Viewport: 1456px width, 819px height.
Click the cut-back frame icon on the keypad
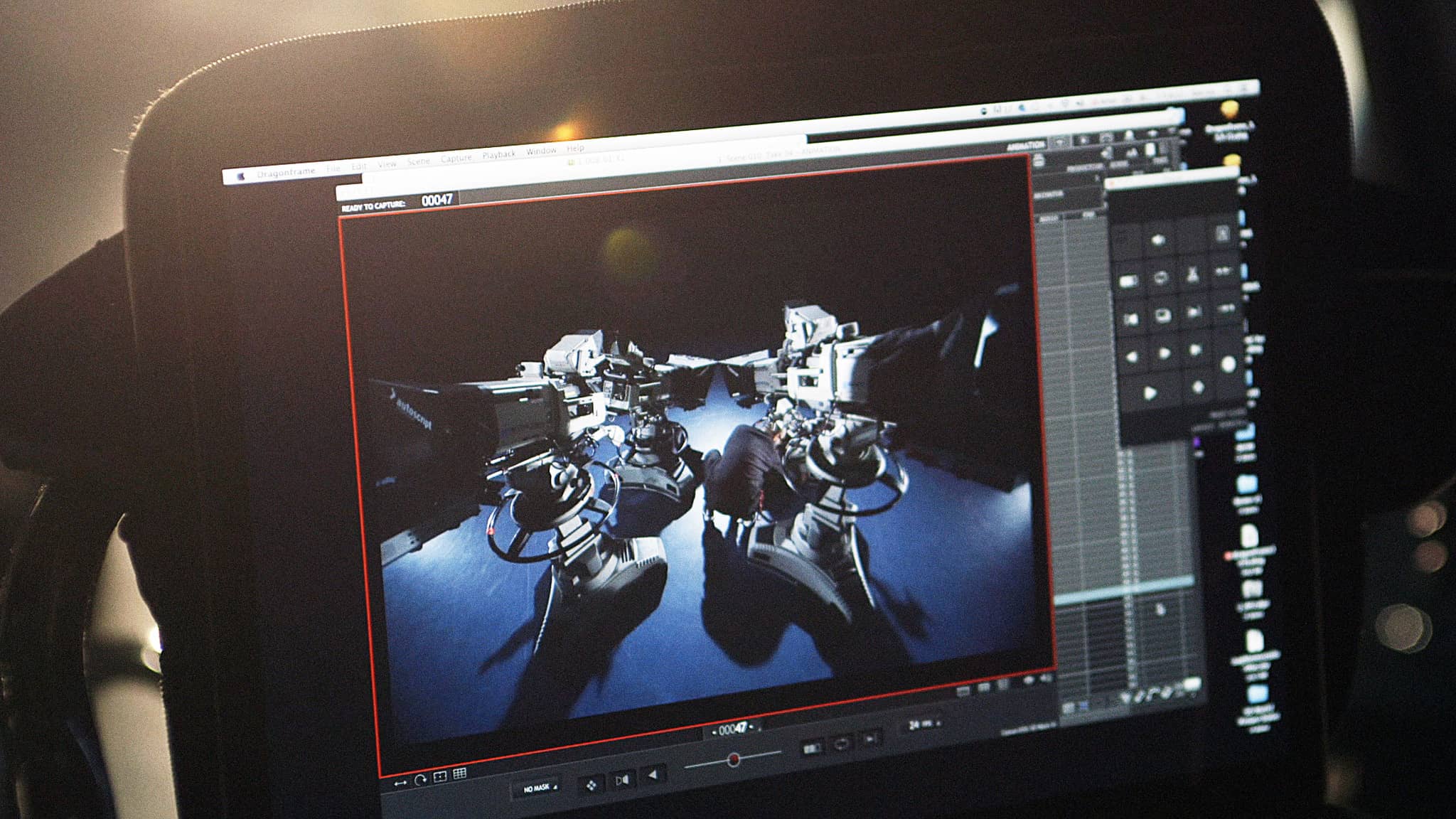(x=1192, y=274)
